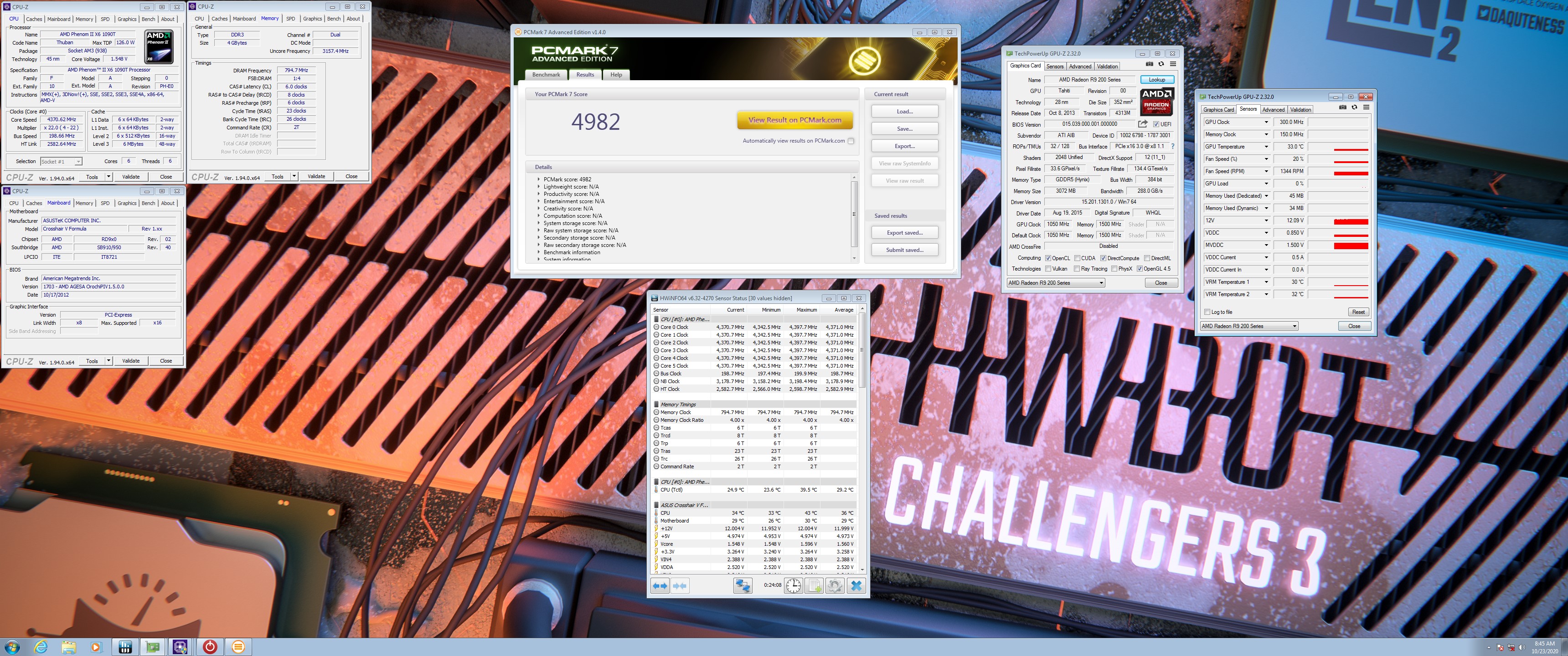The height and width of the screenshot is (656, 1568).
Task: Click camera icon in GPU-Z Sensors window
Action: pos(1343,107)
